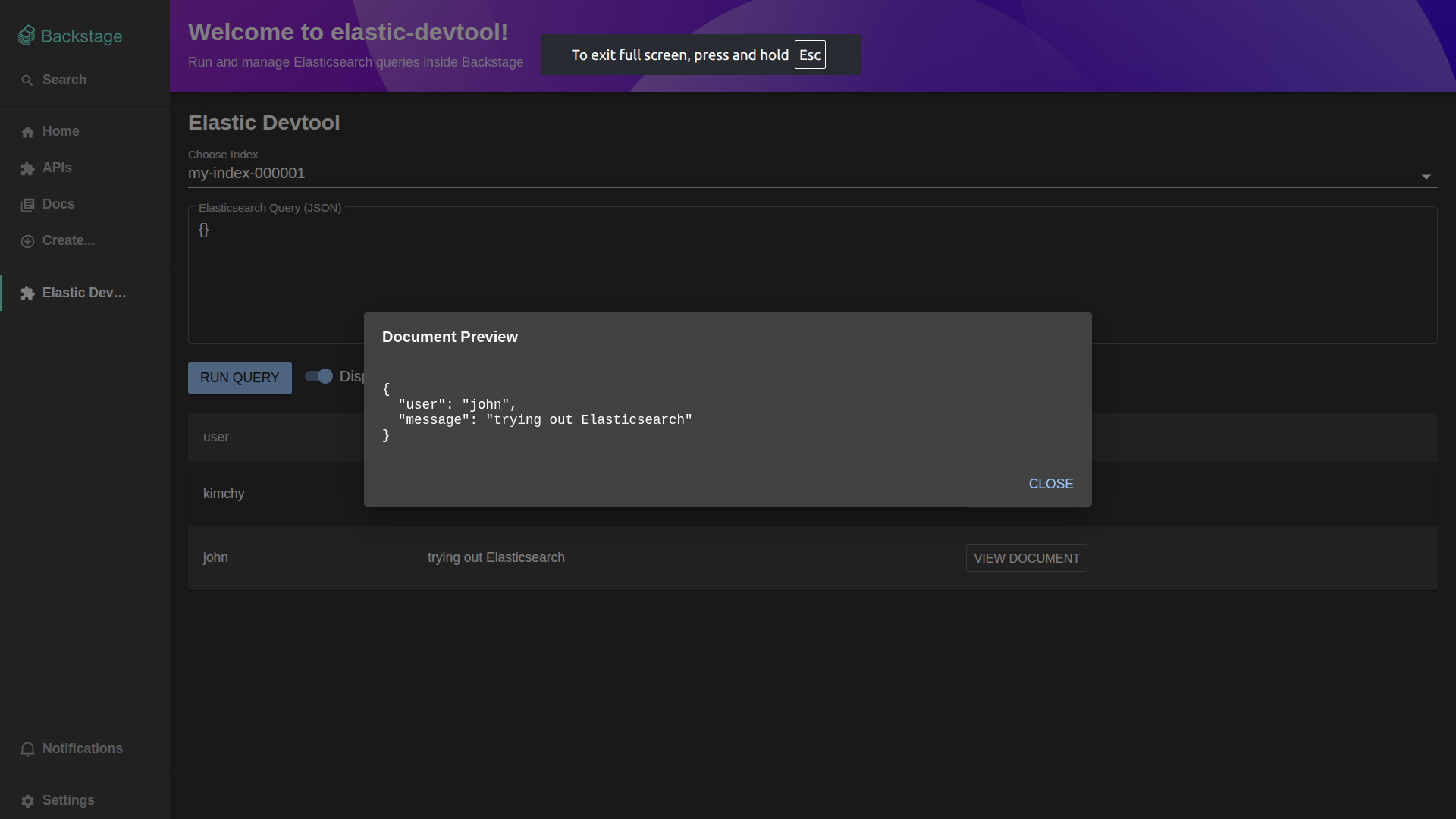Image resolution: width=1456 pixels, height=819 pixels.
Task: Click RUN QUERY button
Action: pos(240,378)
